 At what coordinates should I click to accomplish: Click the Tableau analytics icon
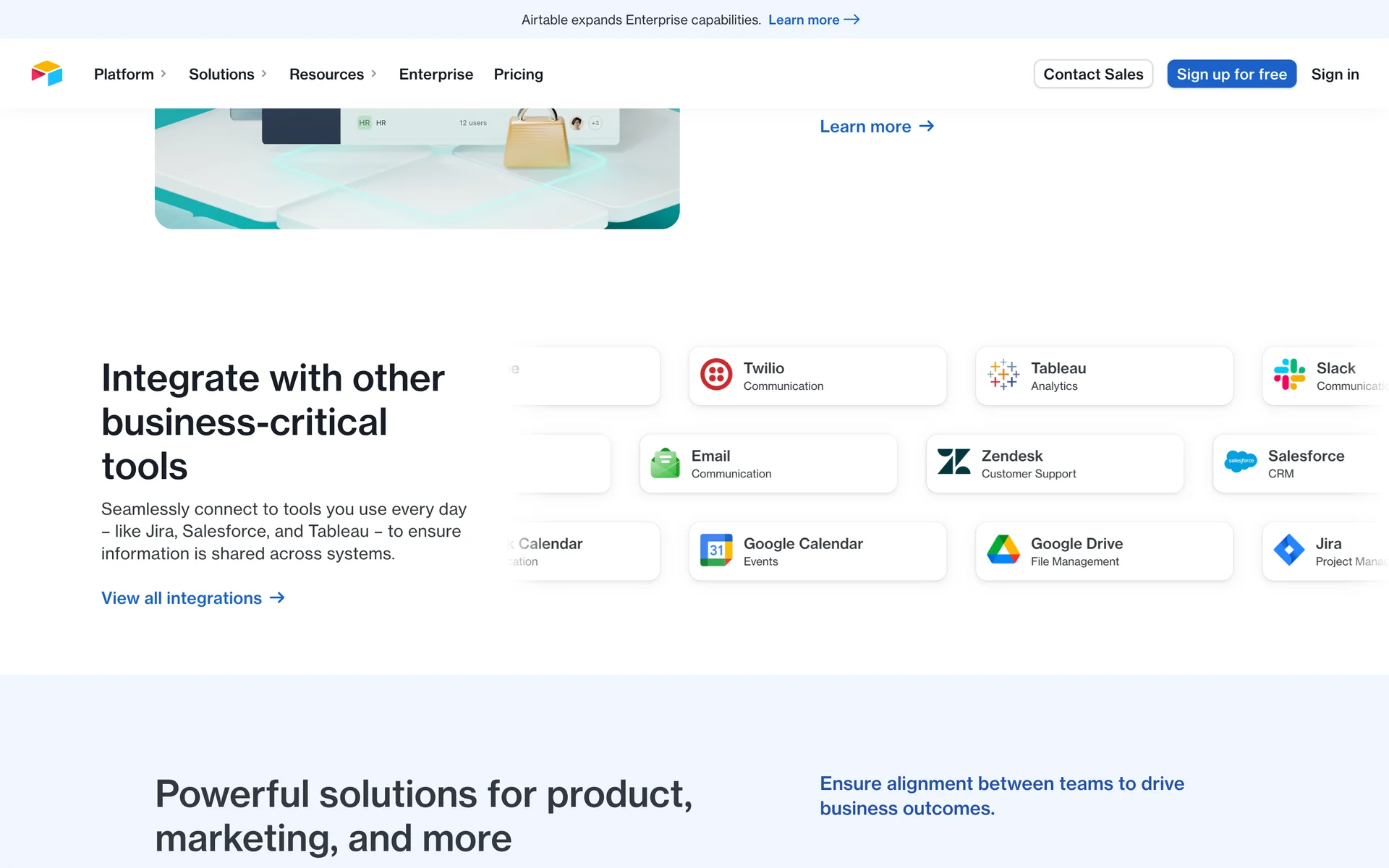1003,375
